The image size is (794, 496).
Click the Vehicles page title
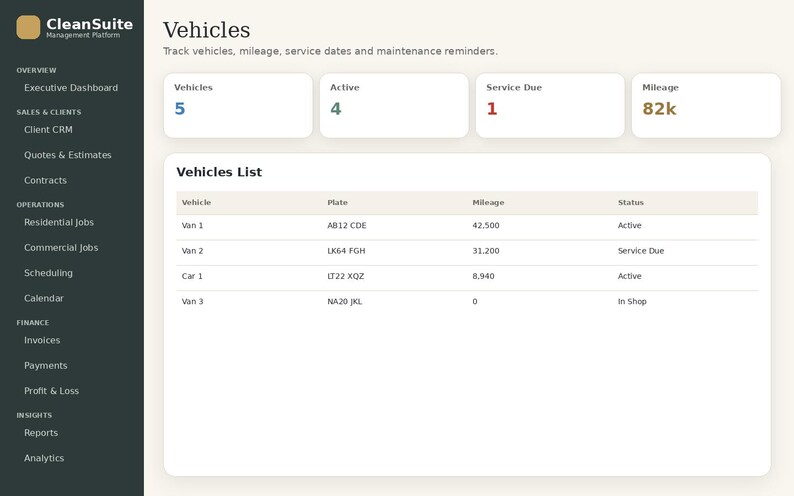pos(207,30)
